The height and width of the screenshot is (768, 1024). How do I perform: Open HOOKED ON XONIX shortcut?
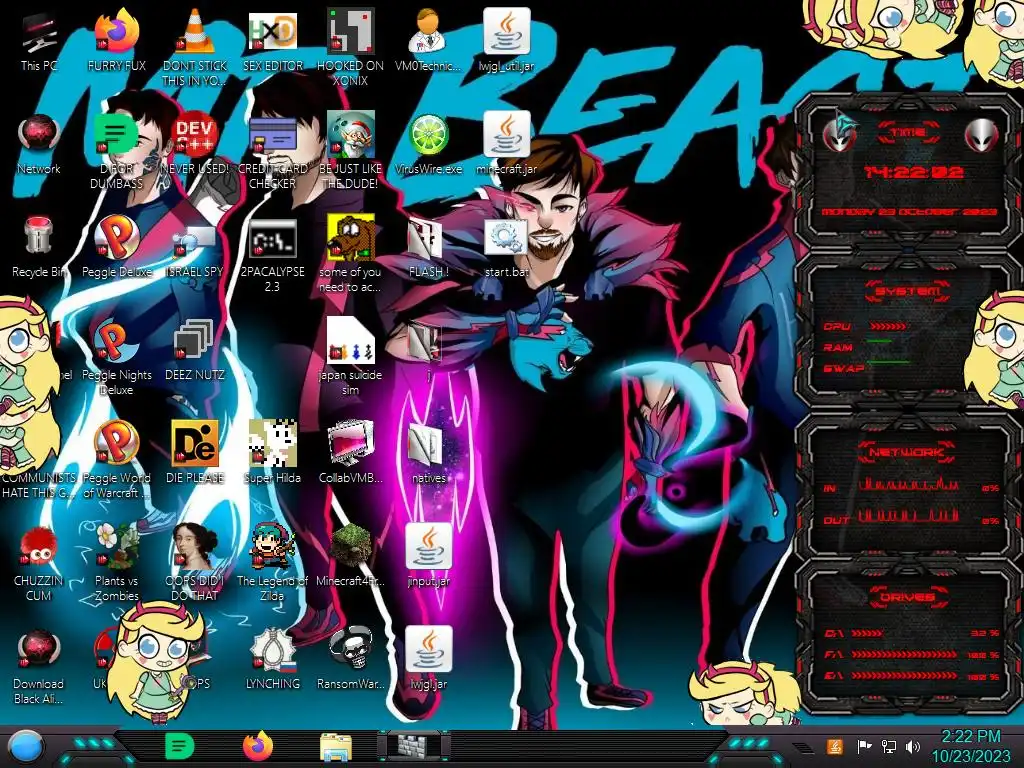click(351, 46)
